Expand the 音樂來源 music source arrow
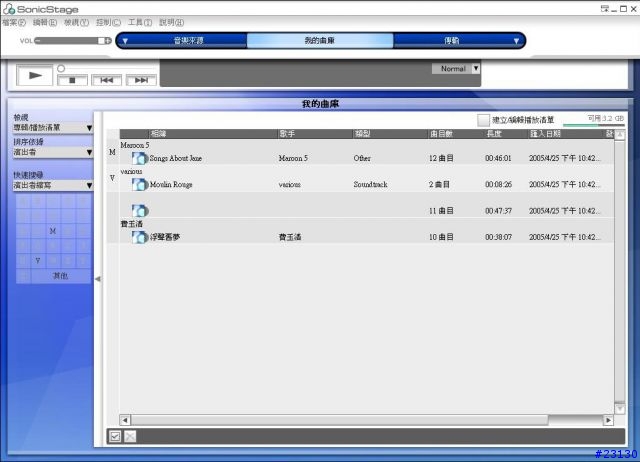The image size is (640, 462). coord(125,41)
